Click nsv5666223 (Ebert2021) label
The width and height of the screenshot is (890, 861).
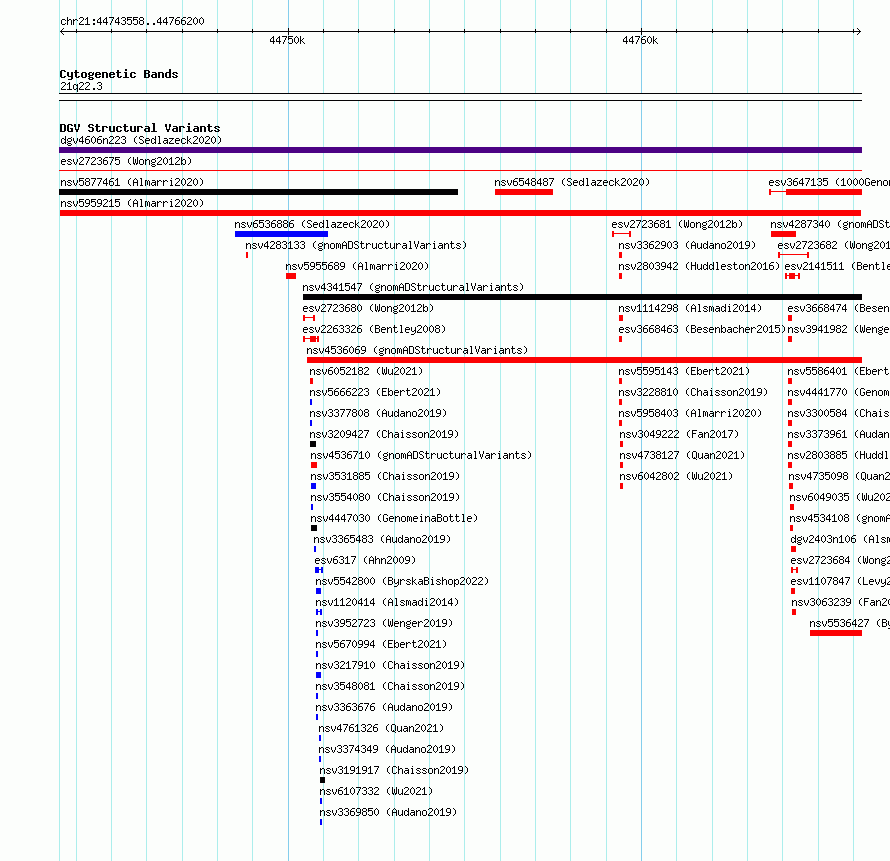[x=375, y=392]
